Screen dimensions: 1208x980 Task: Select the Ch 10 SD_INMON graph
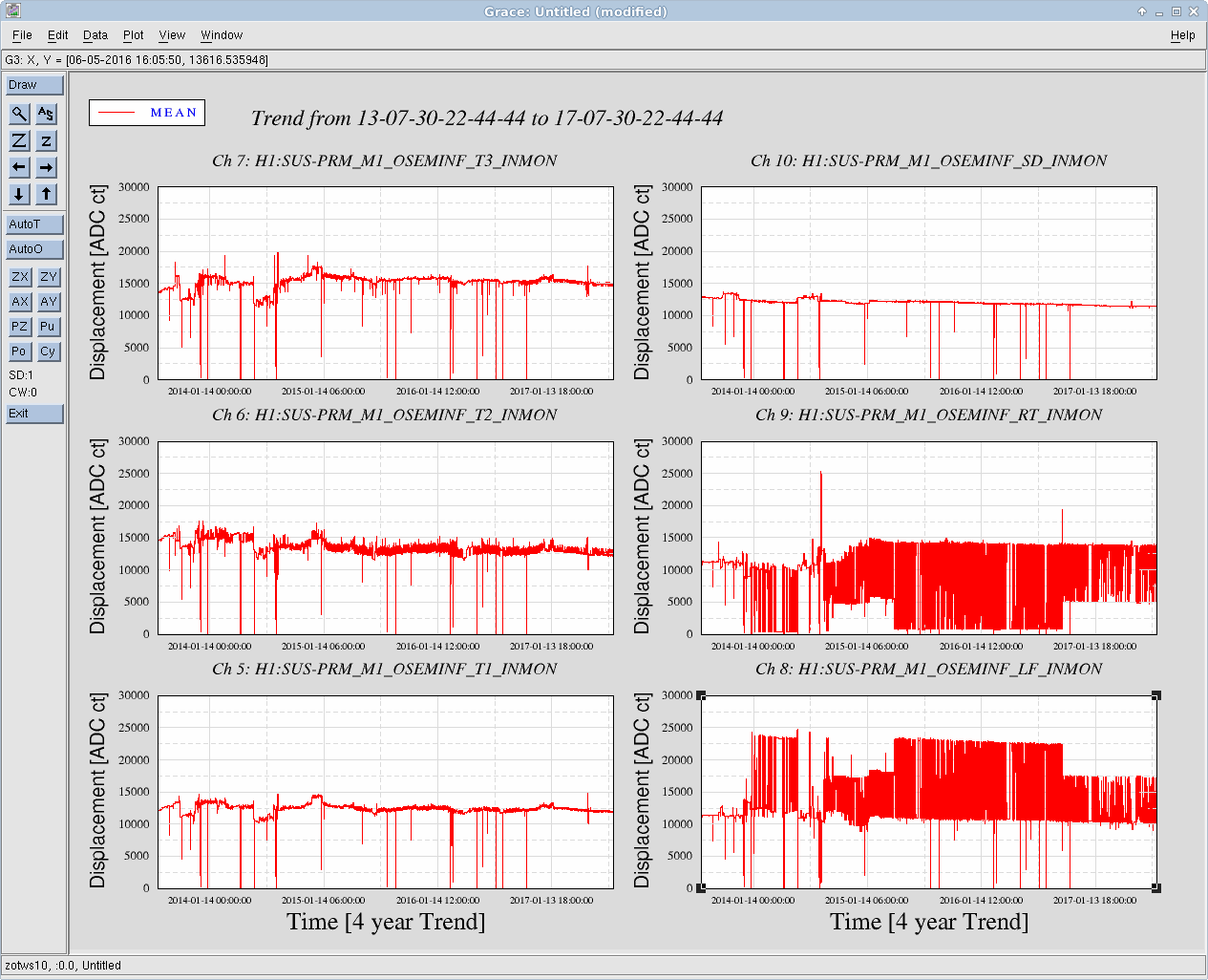pyautogui.click(x=928, y=284)
